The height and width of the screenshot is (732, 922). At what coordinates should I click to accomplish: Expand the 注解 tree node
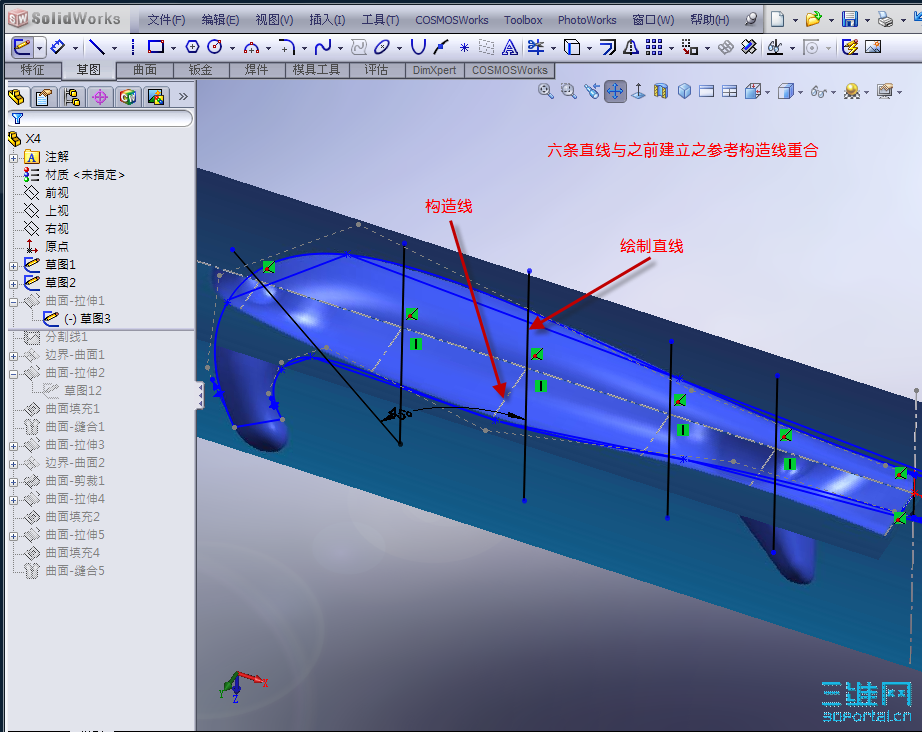(14, 158)
